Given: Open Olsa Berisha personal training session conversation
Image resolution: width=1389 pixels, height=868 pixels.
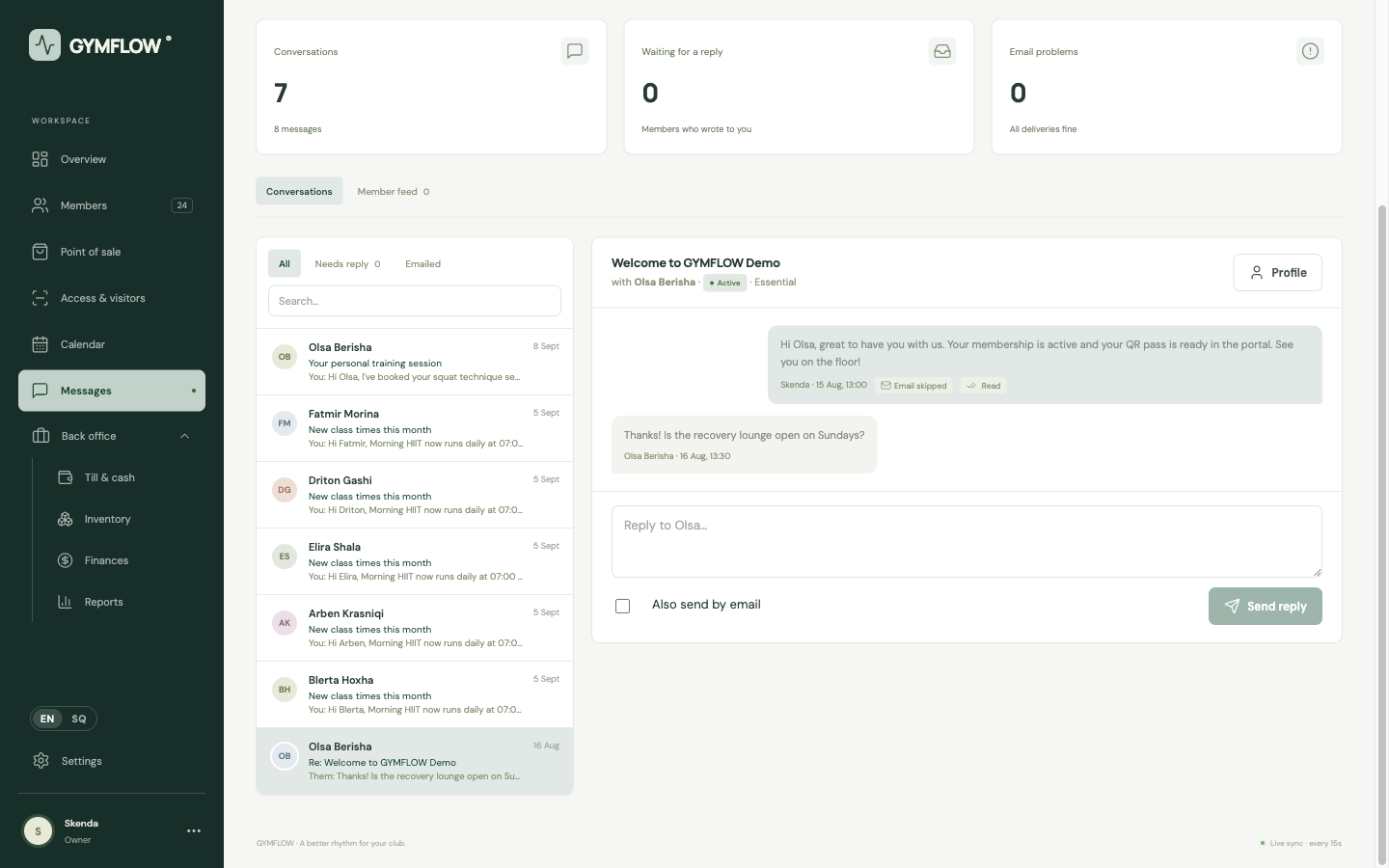Looking at the screenshot, I should click(415, 362).
